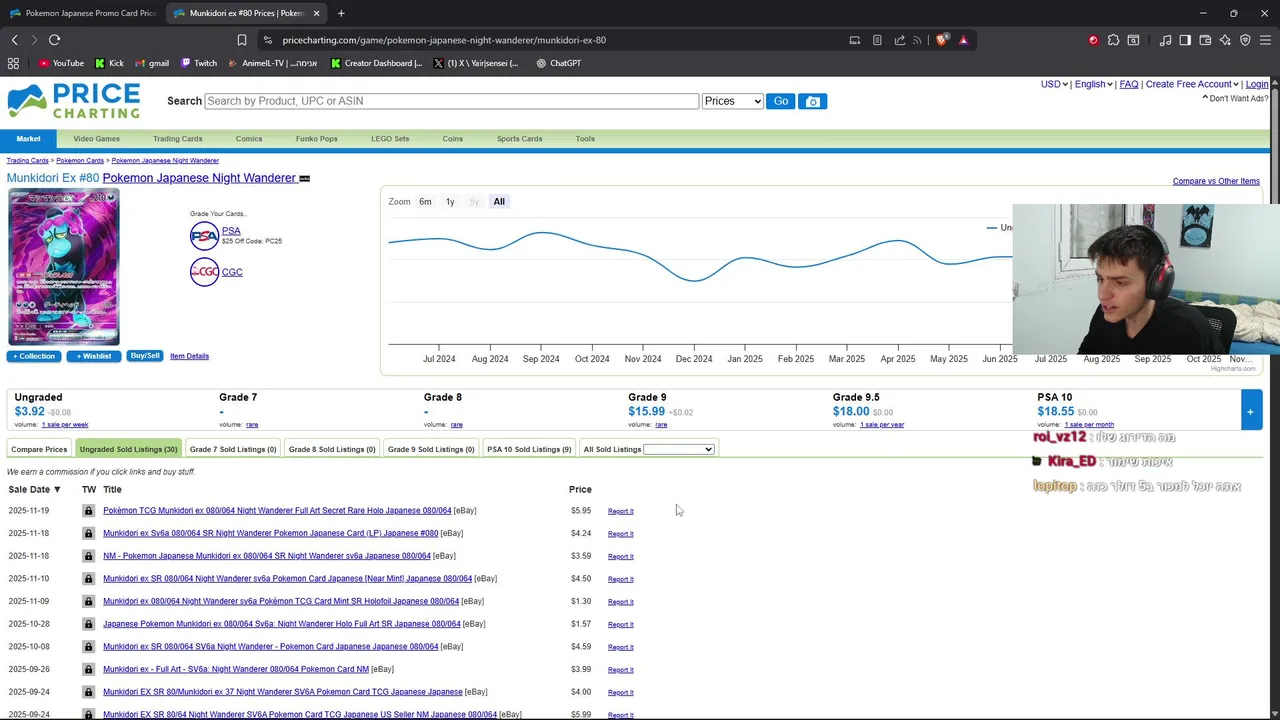Set chart zoom to 6m
The width and height of the screenshot is (1280, 720).
tap(425, 201)
